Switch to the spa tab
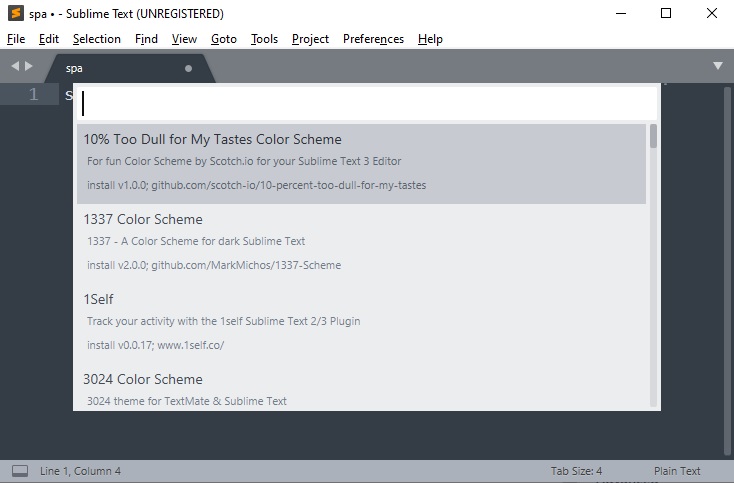Screen dimensions: 734x483 (x=129, y=68)
